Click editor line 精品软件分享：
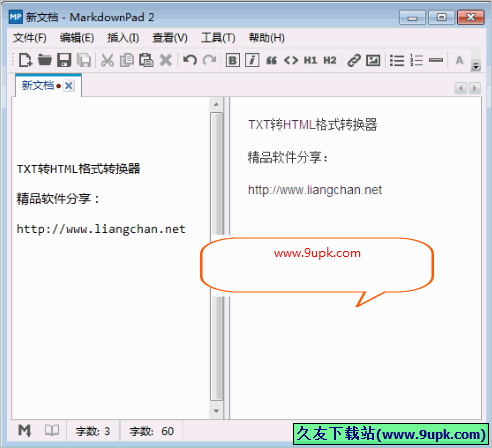Screen dimensions: 492x448 click(x=58, y=199)
